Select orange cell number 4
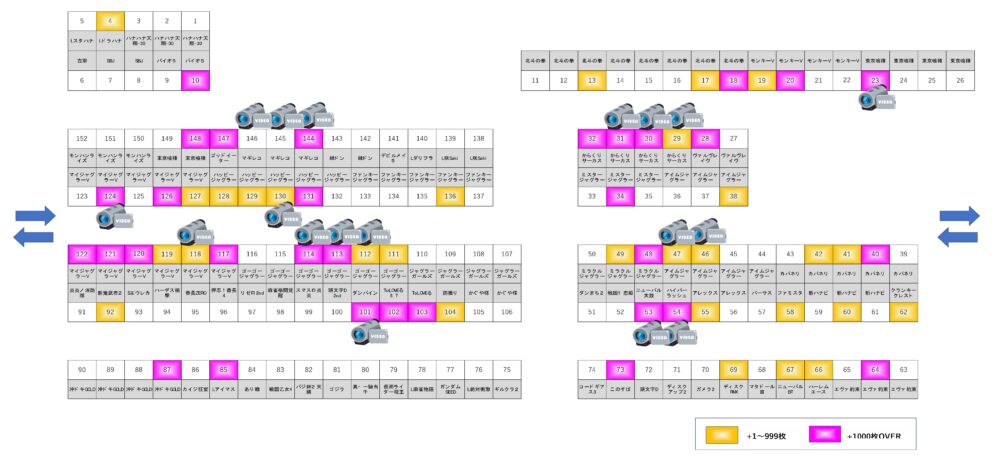 tap(110, 20)
